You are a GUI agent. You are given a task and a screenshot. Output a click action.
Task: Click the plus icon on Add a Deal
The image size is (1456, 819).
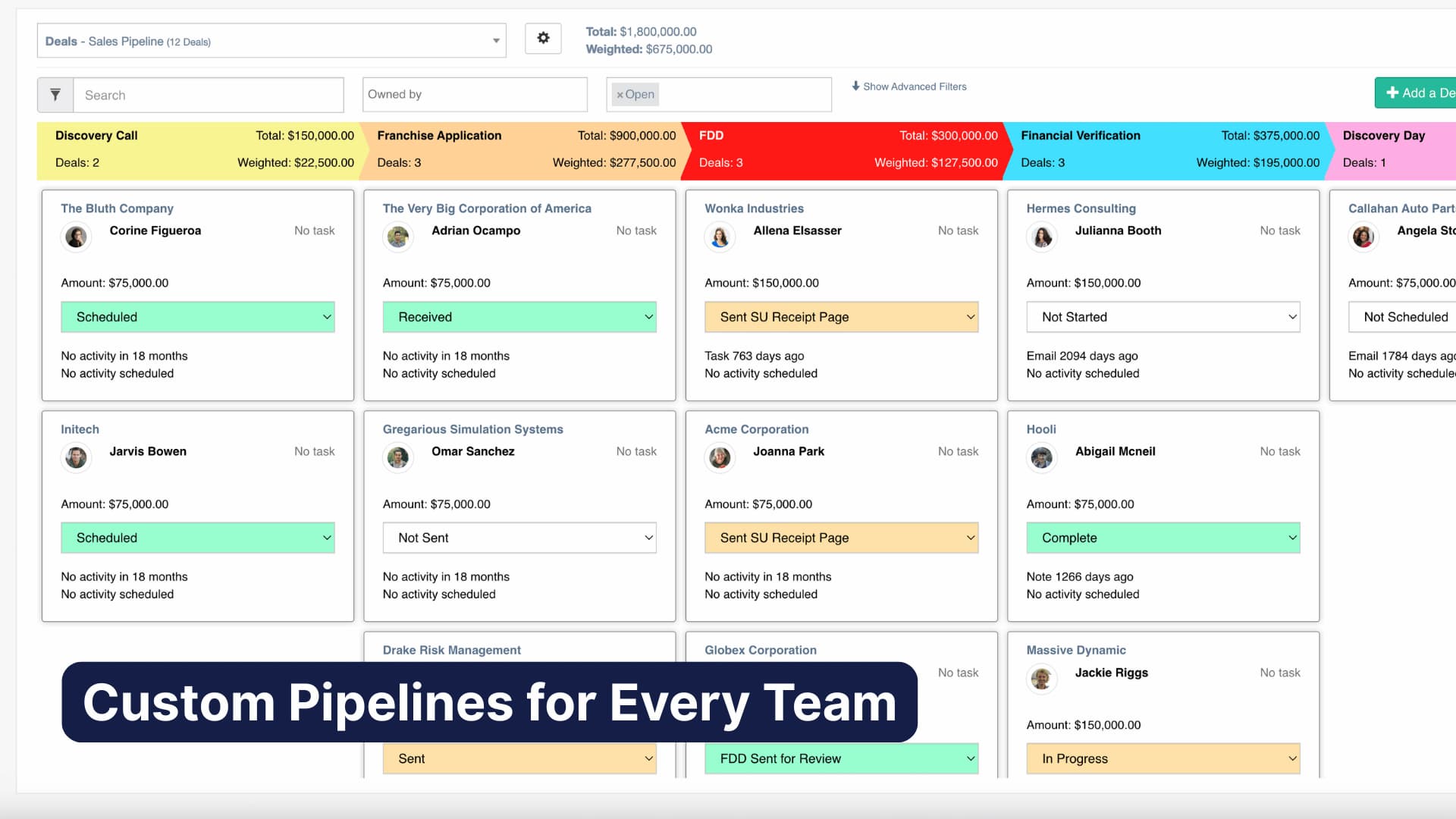point(1393,92)
